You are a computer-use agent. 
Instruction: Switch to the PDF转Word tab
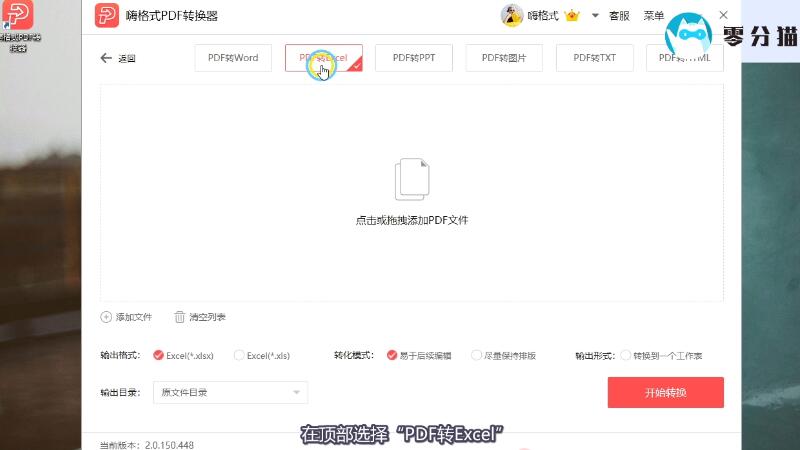pyautogui.click(x=233, y=58)
